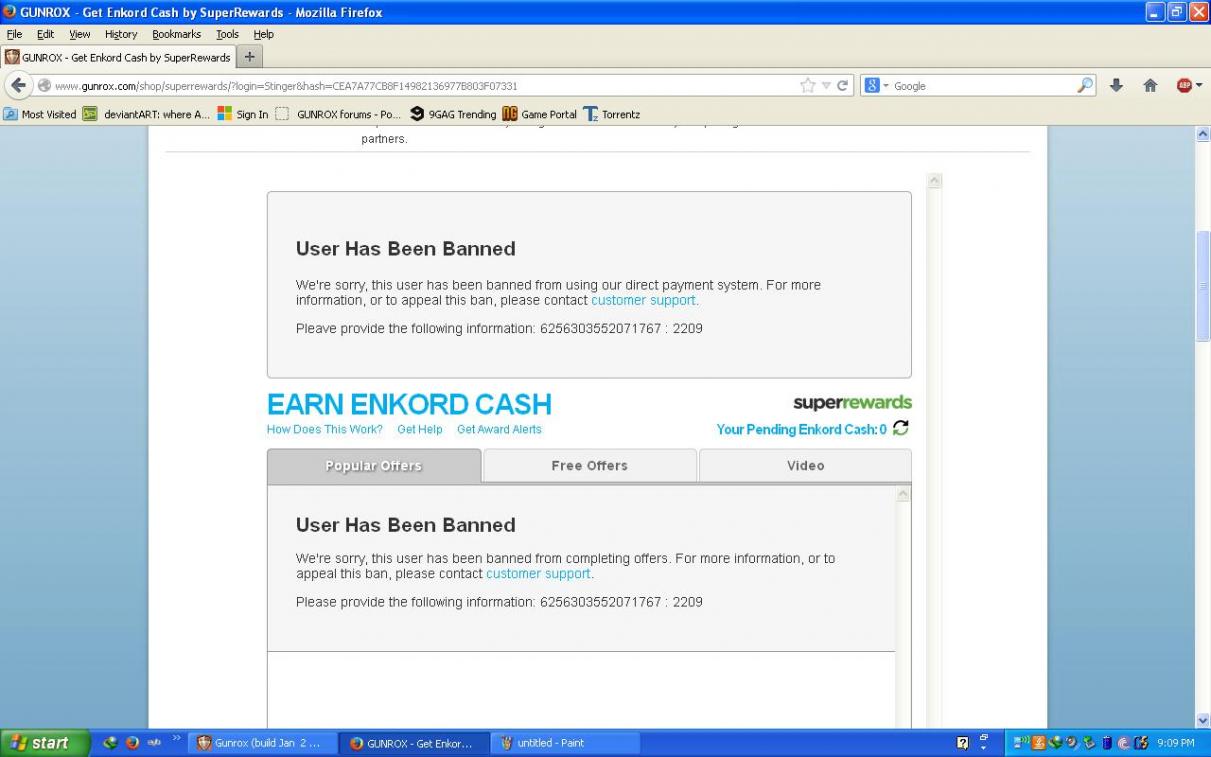Image resolution: width=1211 pixels, height=757 pixels.
Task: Refresh pending Enkord Cash balance icon
Action: click(901, 428)
